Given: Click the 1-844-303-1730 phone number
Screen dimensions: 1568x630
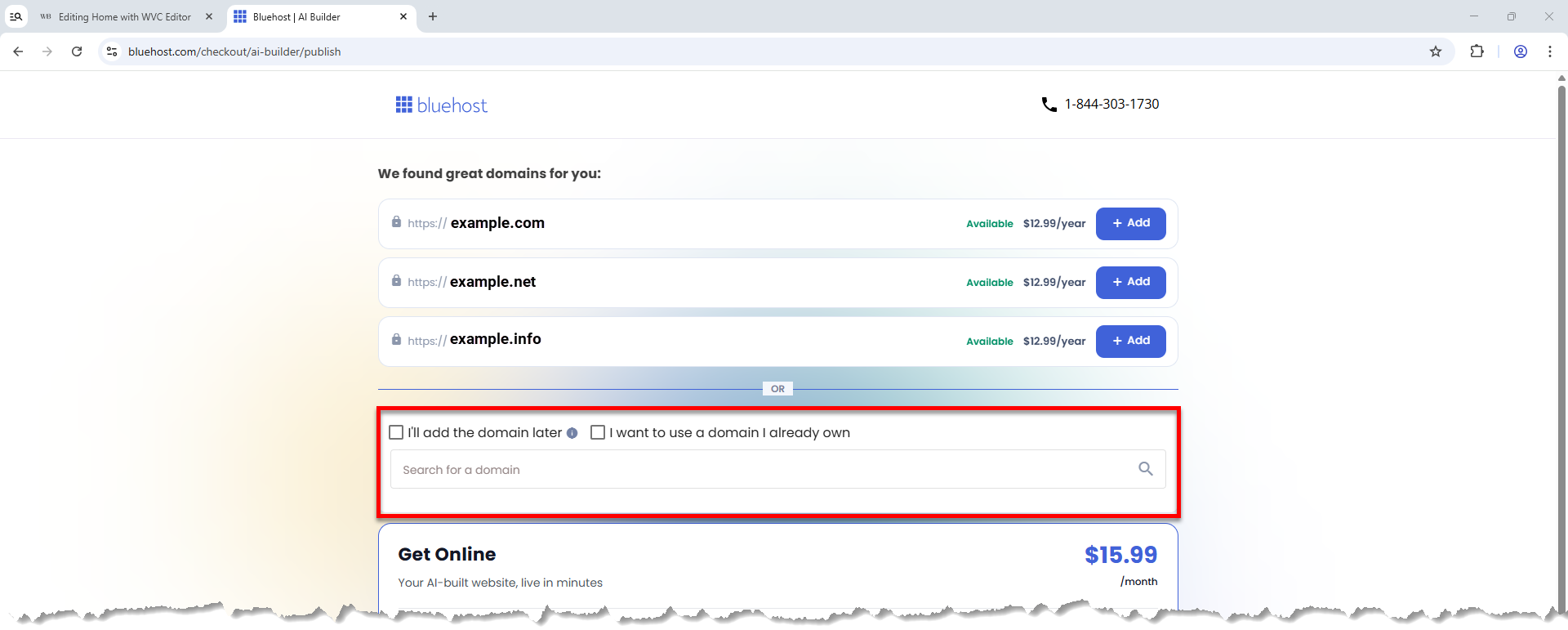Looking at the screenshot, I should click(x=1111, y=104).
